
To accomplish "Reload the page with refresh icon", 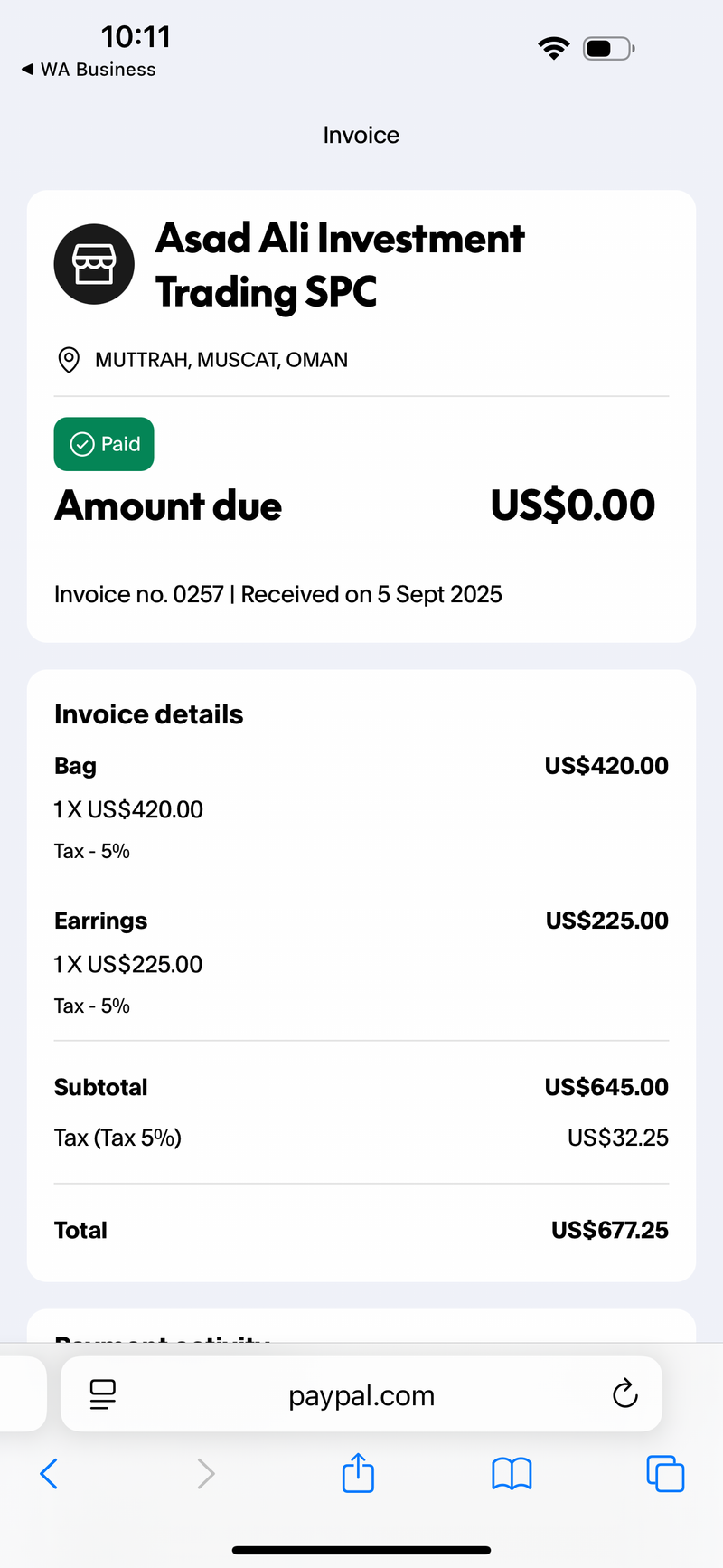I will click(x=624, y=1393).
